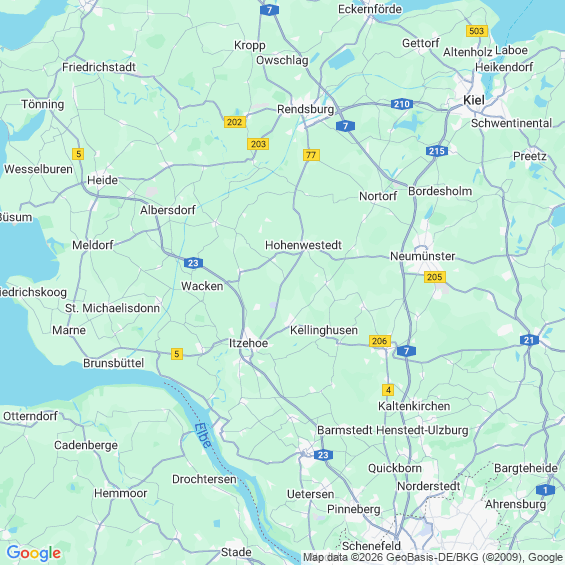Click the A215 highway shield
Screen dimensions: 565x565
click(437, 151)
